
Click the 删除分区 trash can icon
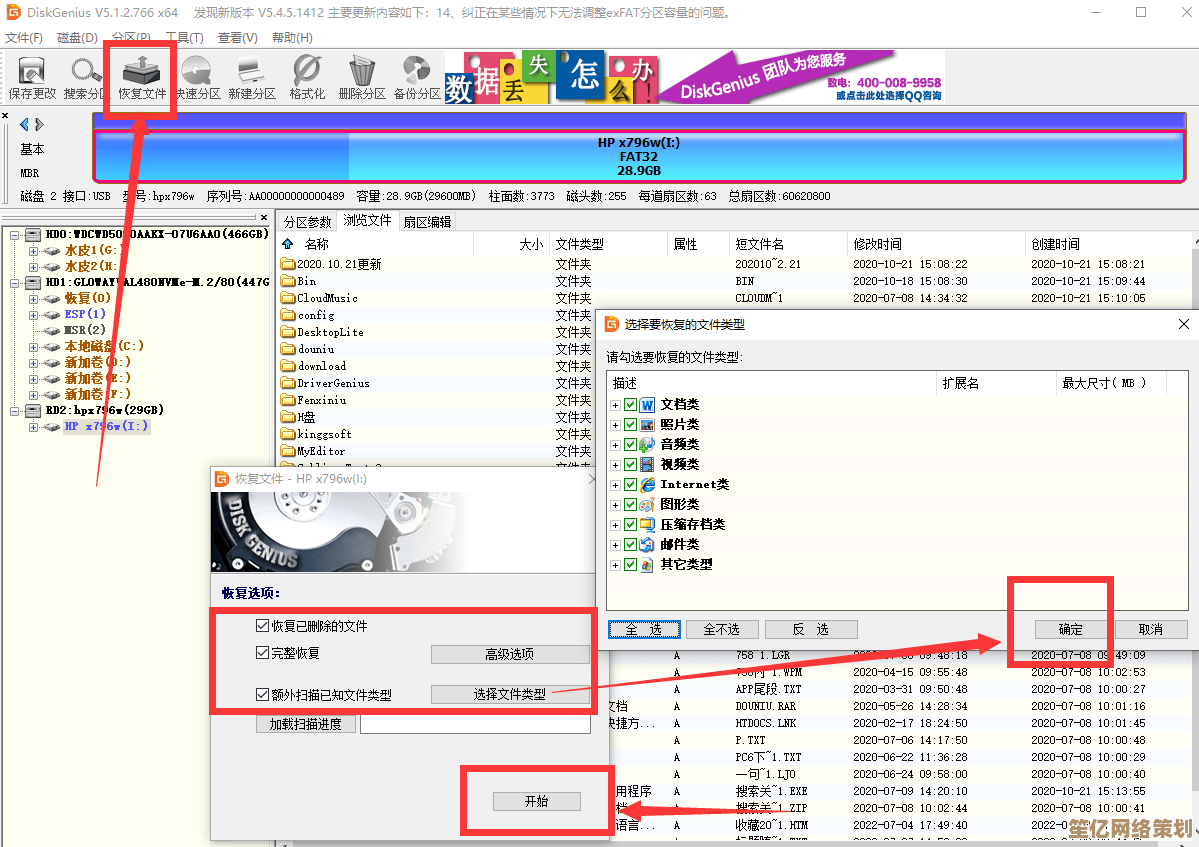[361, 78]
